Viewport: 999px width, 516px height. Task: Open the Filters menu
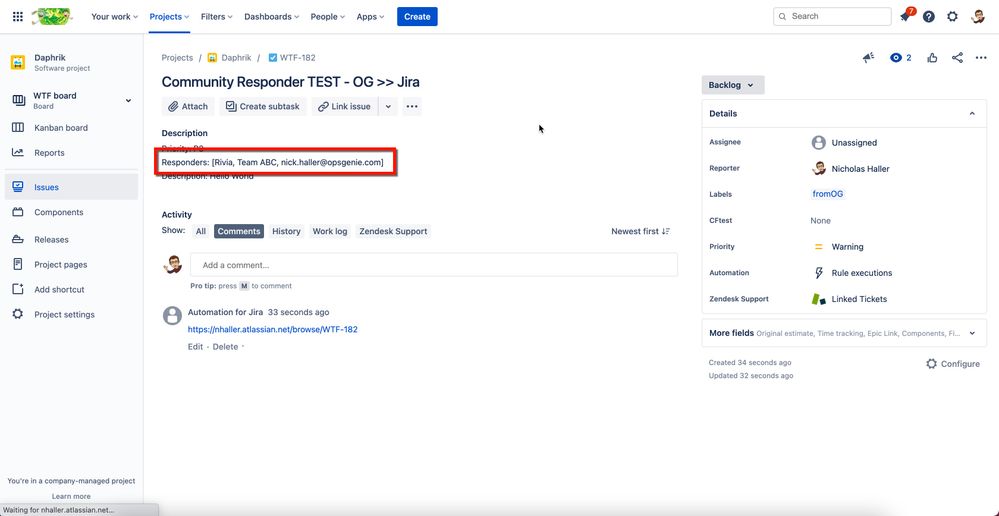(x=216, y=17)
